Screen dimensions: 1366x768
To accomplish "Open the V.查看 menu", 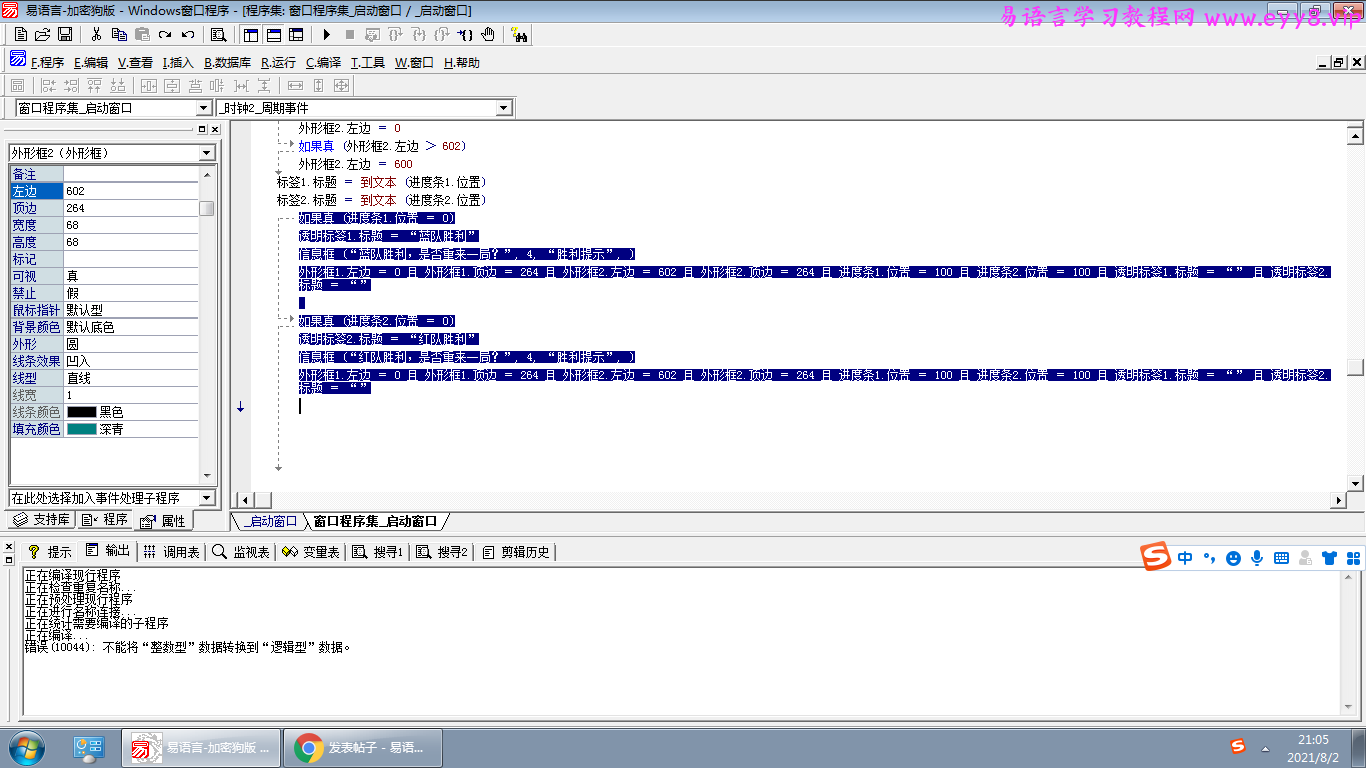I will (135, 62).
